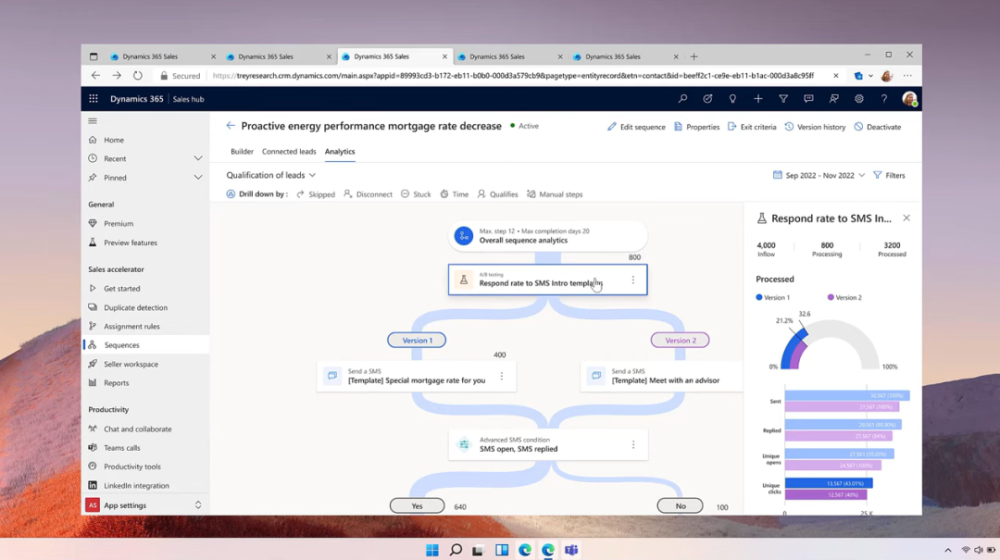Click the help question mark icon
This screenshot has width=1000, height=560.
(x=884, y=99)
